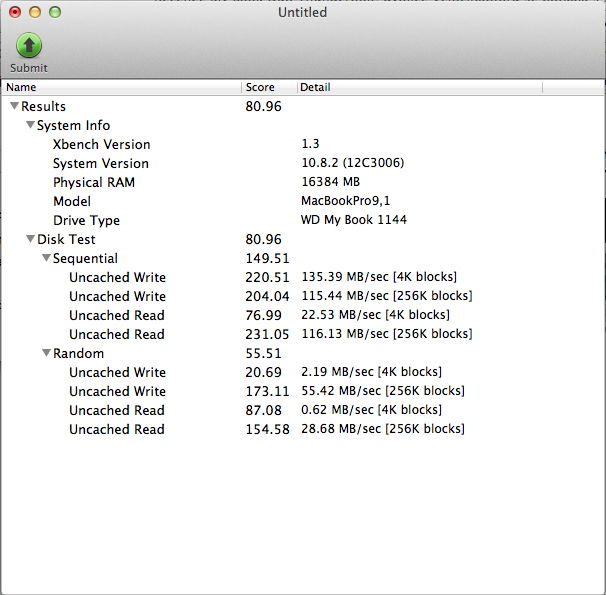Click the Untitled window title

point(303,12)
